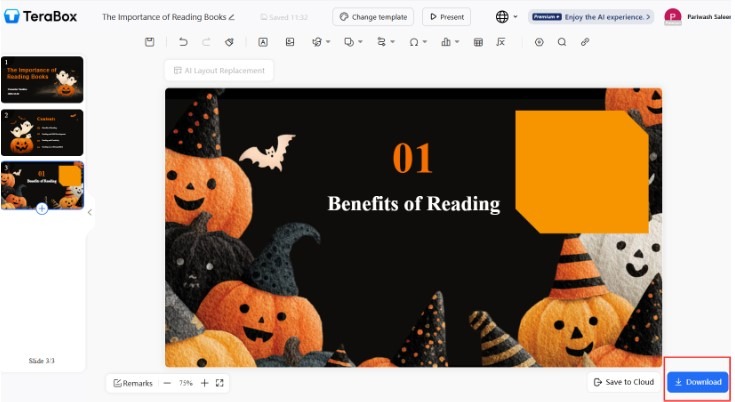Open the Remarks panel

point(133,383)
